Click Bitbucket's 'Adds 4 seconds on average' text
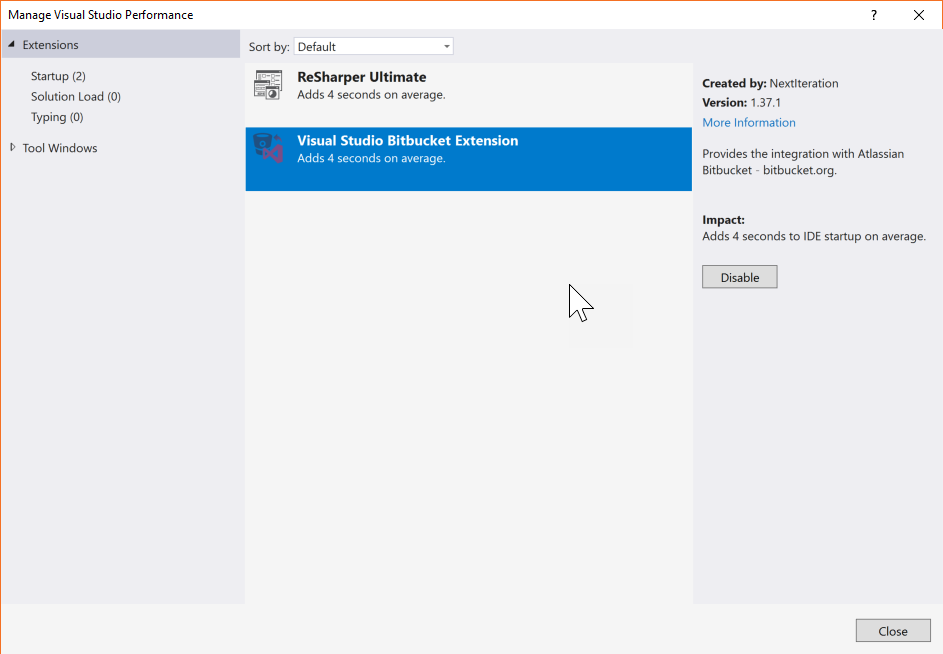Screen dimensions: 943x654 coord(371,158)
